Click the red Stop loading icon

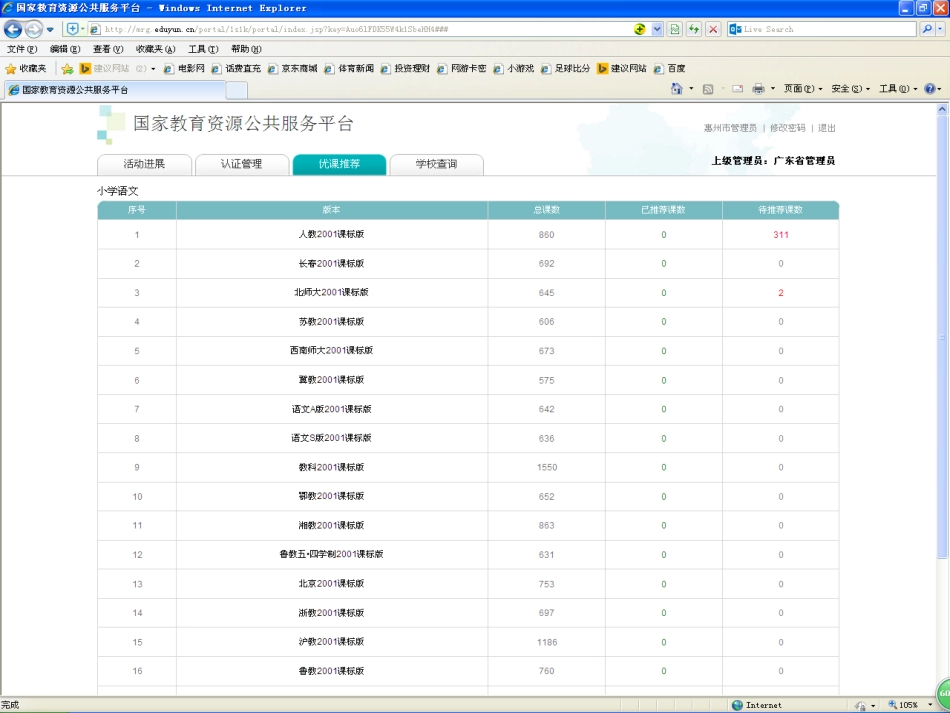click(713, 29)
